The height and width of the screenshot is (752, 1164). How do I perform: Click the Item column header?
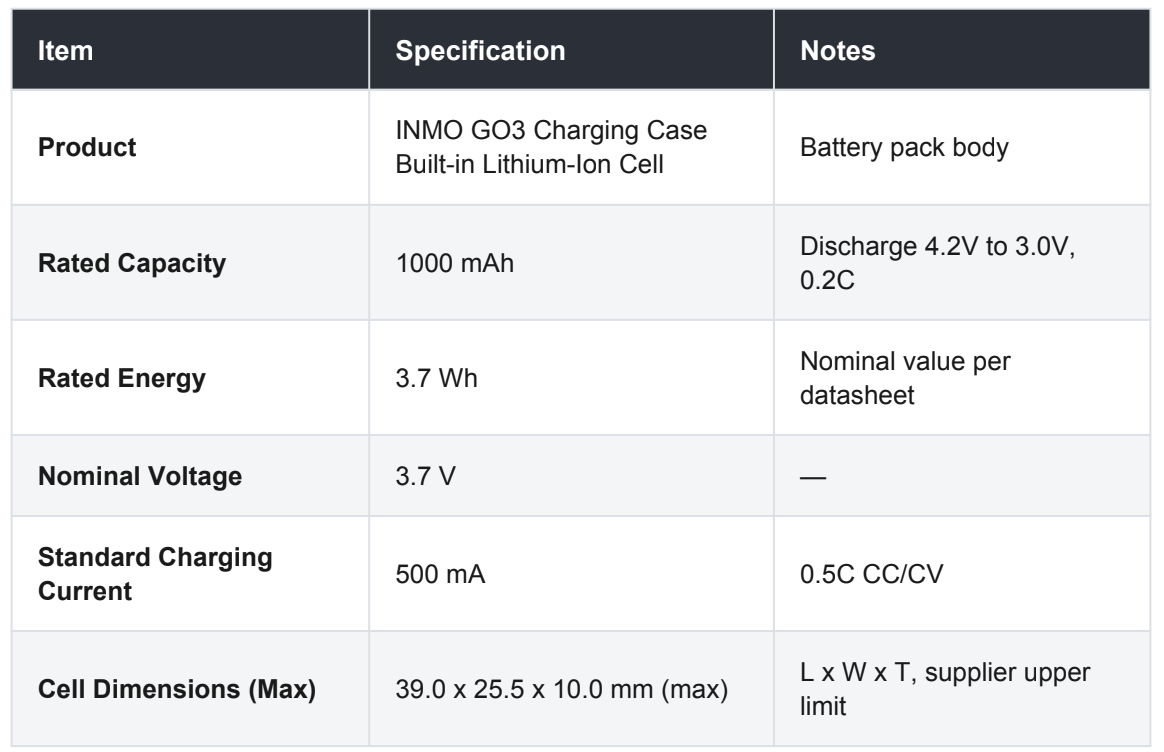tap(65, 50)
